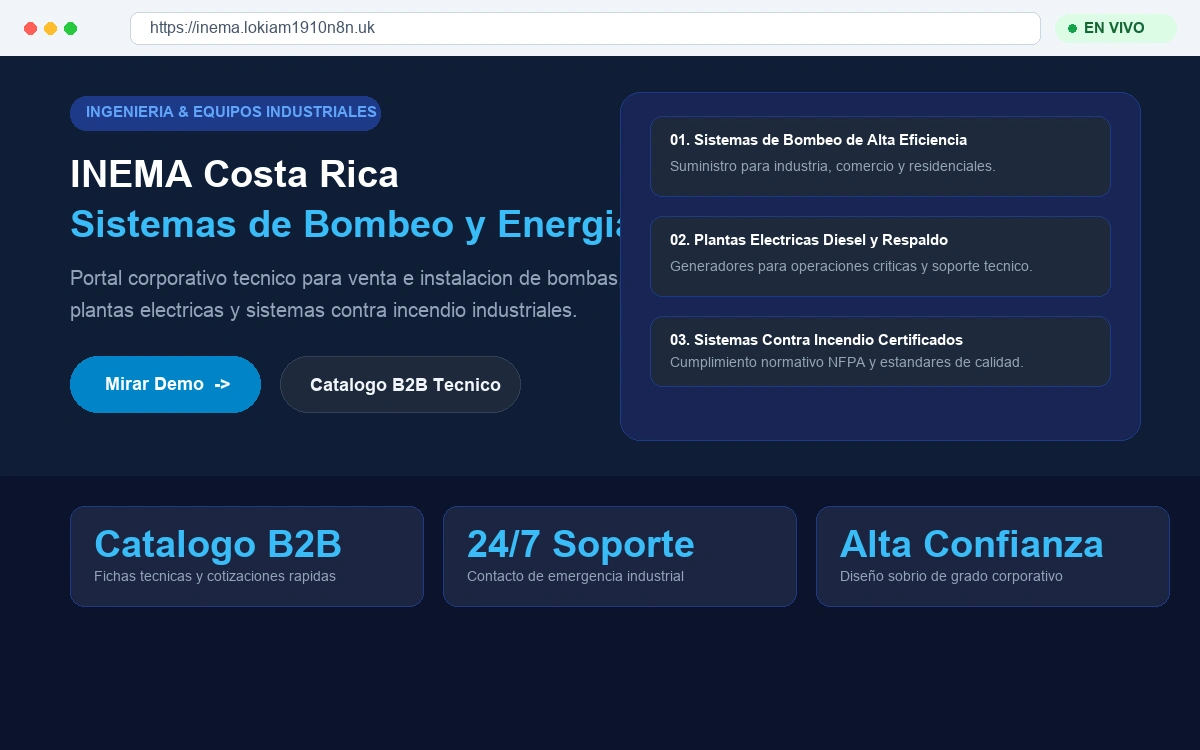Click the Mirar Demo button
The height and width of the screenshot is (750, 1200).
tap(165, 384)
